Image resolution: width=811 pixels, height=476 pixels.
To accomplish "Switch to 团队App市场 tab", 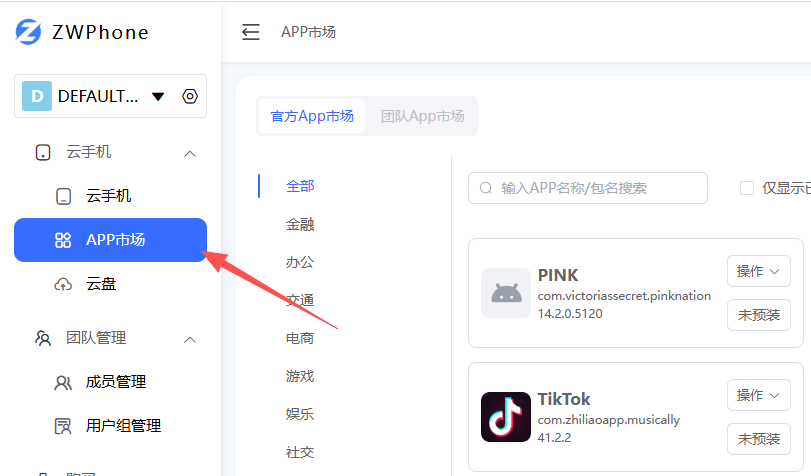I will pyautogui.click(x=422, y=116).
